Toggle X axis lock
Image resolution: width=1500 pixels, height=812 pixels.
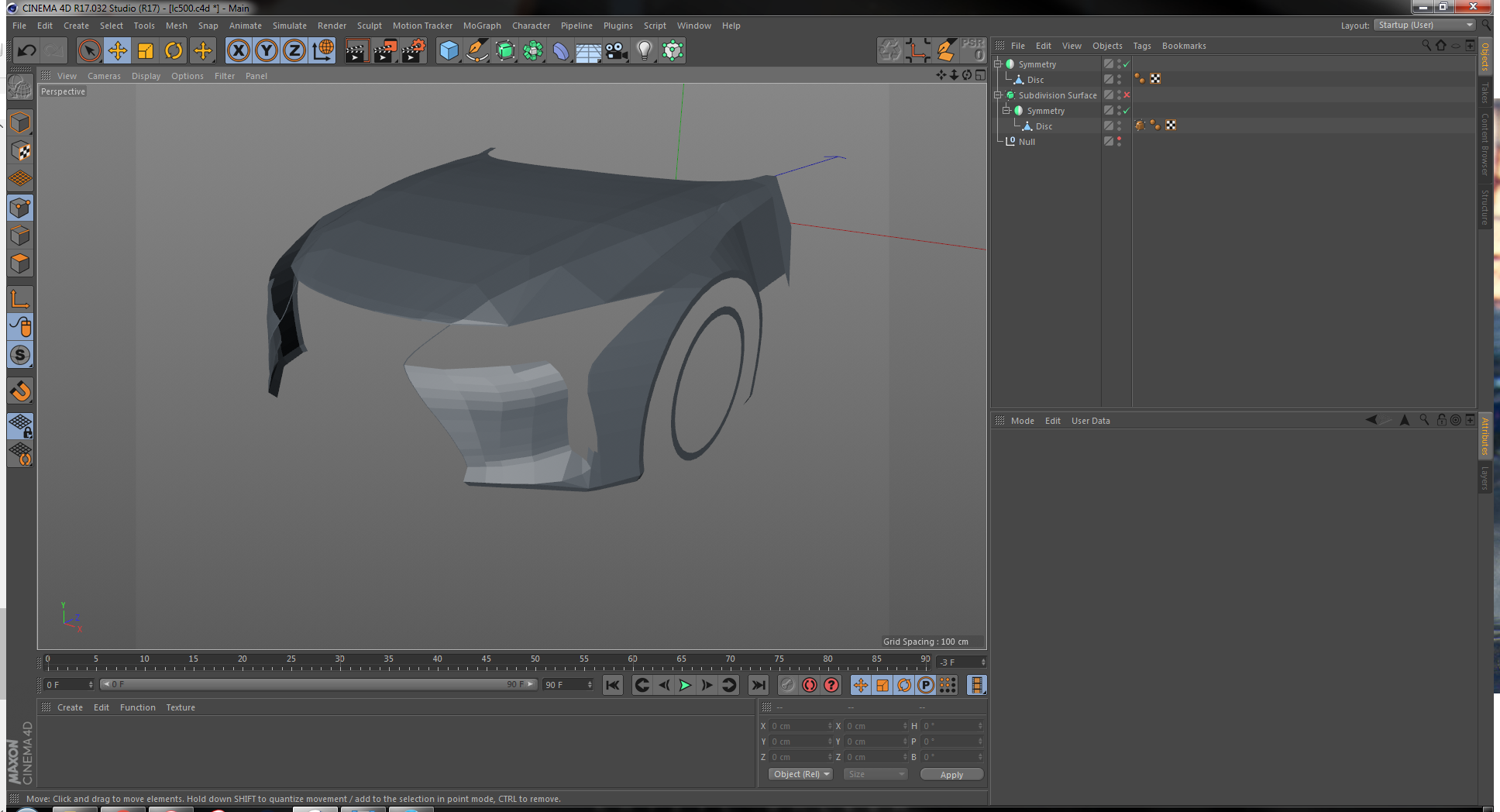tap(239, 51)
